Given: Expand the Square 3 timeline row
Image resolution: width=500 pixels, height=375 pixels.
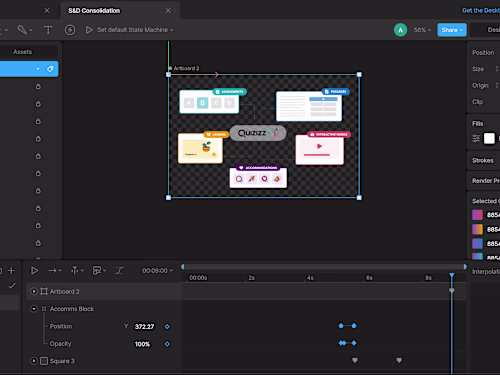Looking at the screenshot, I should click(34, 361).
